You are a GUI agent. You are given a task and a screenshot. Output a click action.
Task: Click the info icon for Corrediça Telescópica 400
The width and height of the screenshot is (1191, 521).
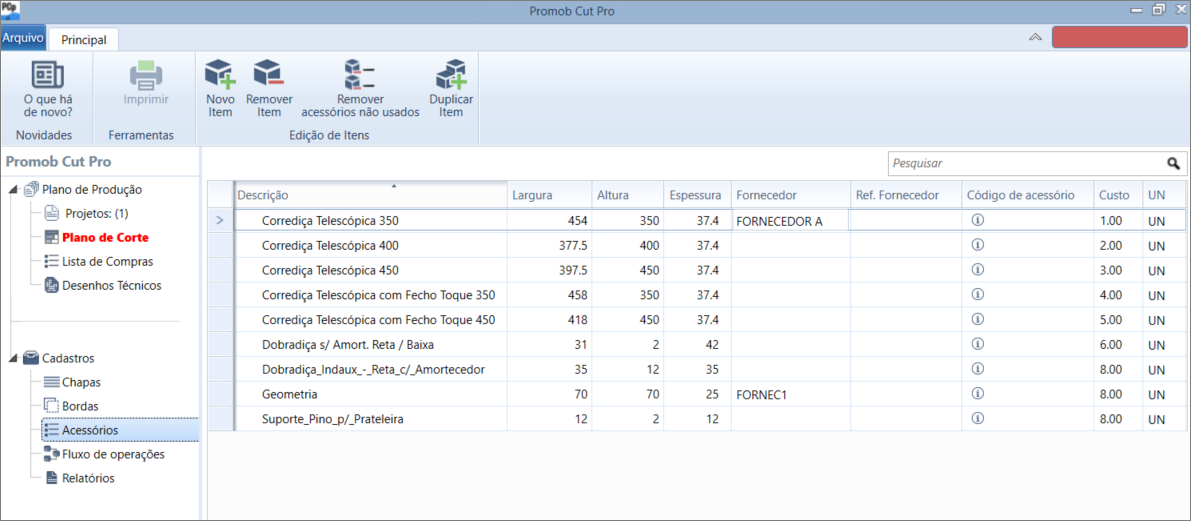tap(978, 245)
